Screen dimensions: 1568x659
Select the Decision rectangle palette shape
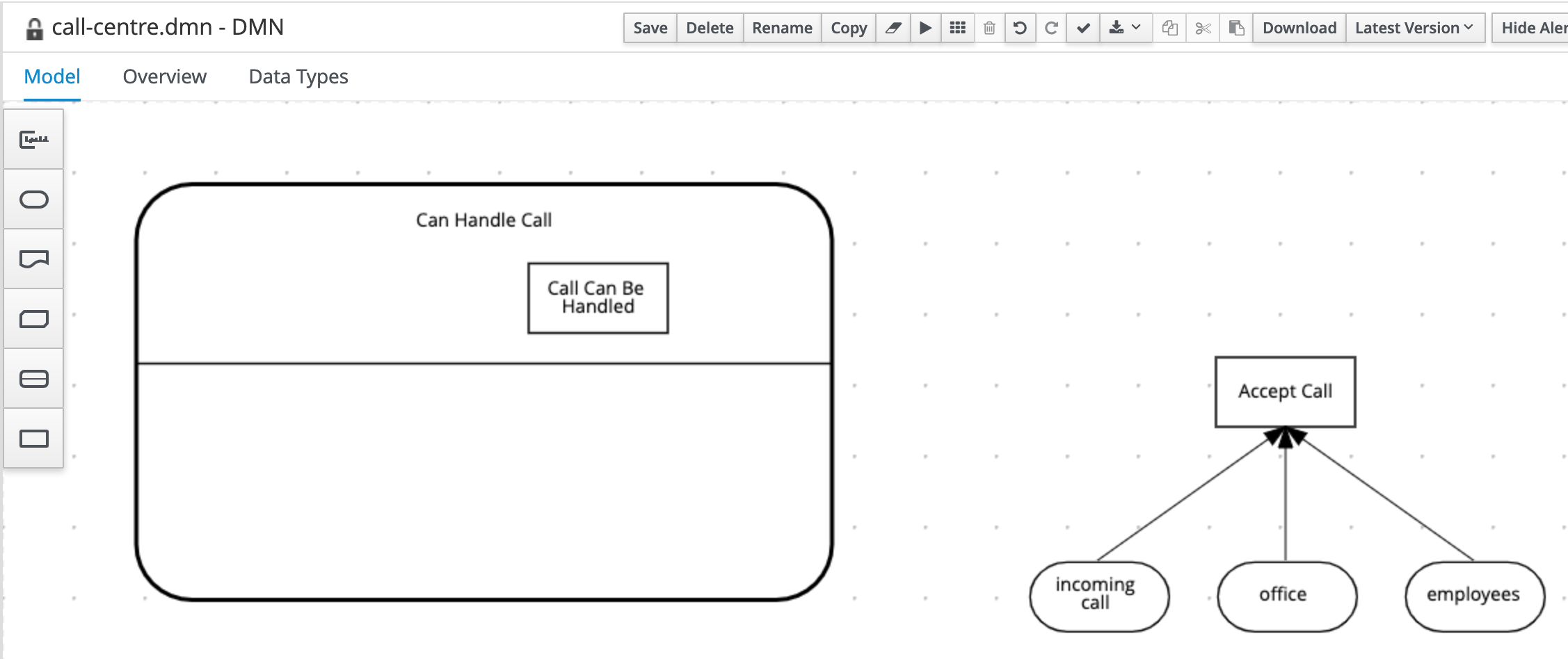[x=33, y=439]
